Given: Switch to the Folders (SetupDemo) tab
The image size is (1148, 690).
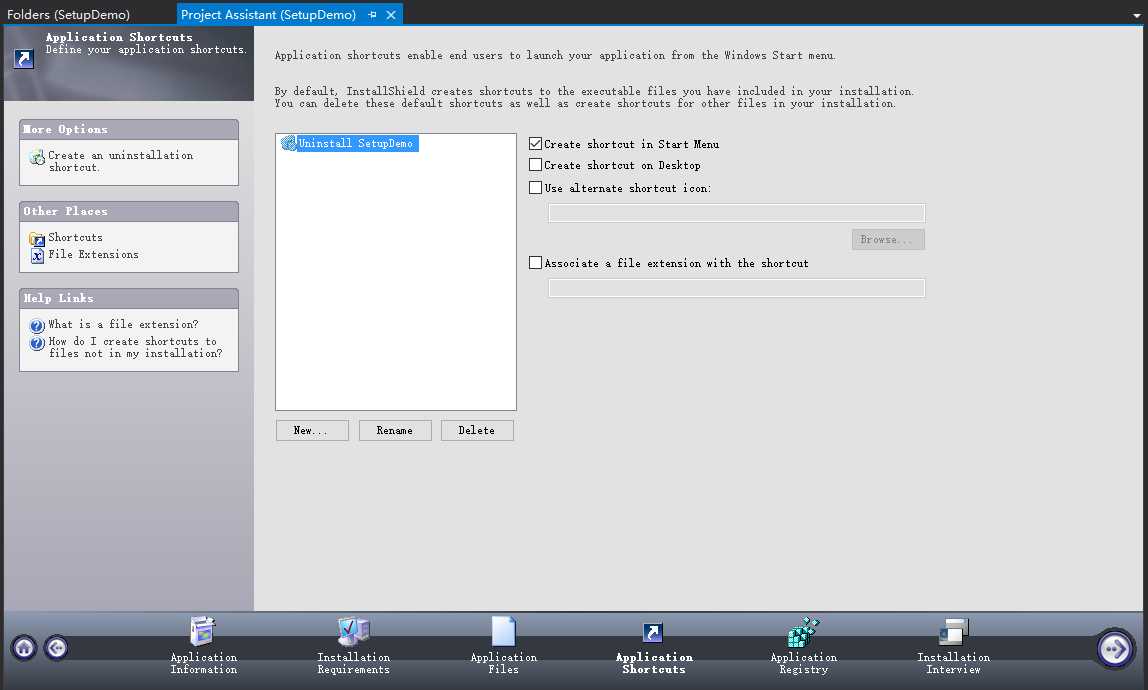Looking at the screenshot, I should point(68,15).
